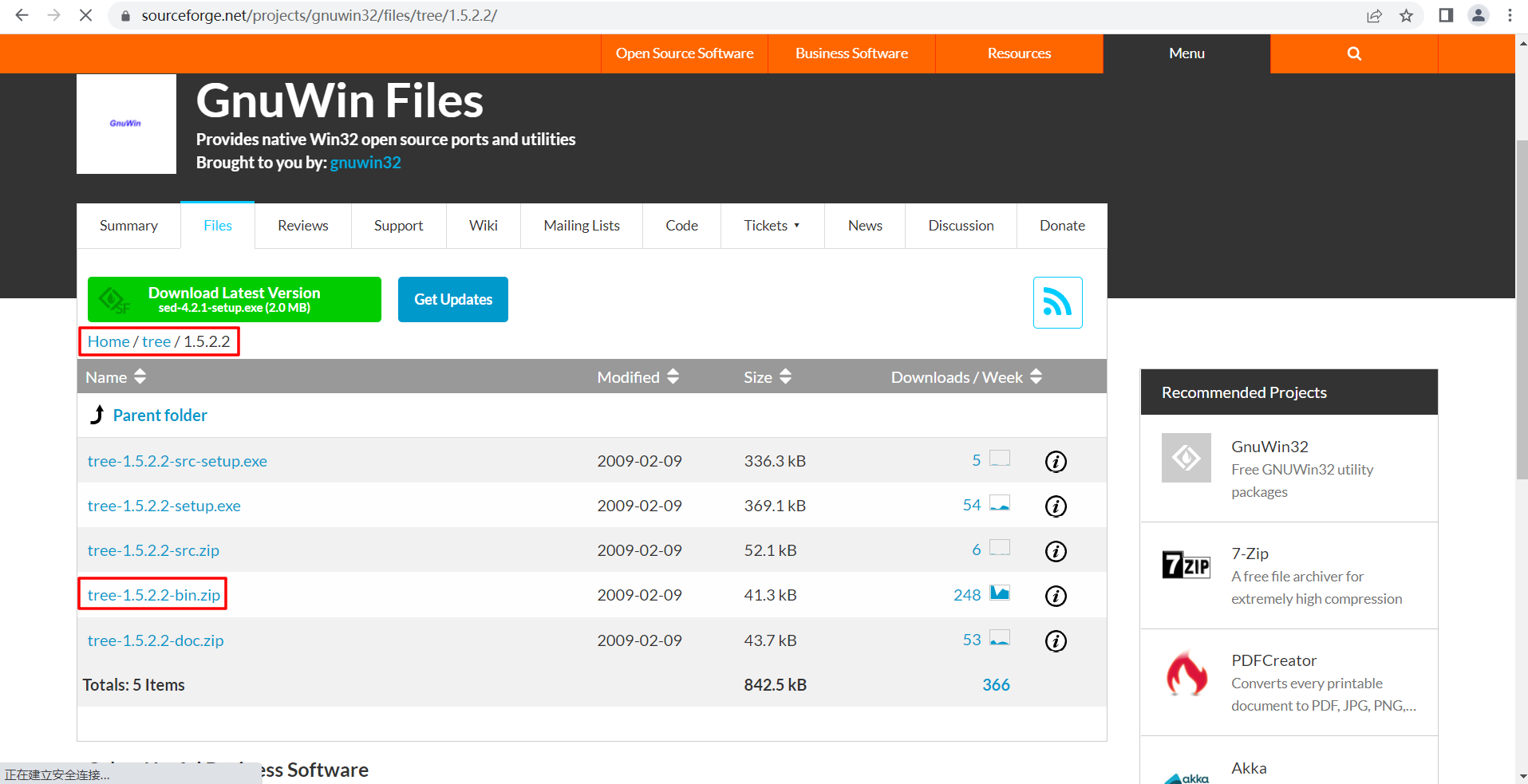Click the search magnifier in orange bar
Viewport: 1528px width, 784px height.
click(x=1354, y=53)
